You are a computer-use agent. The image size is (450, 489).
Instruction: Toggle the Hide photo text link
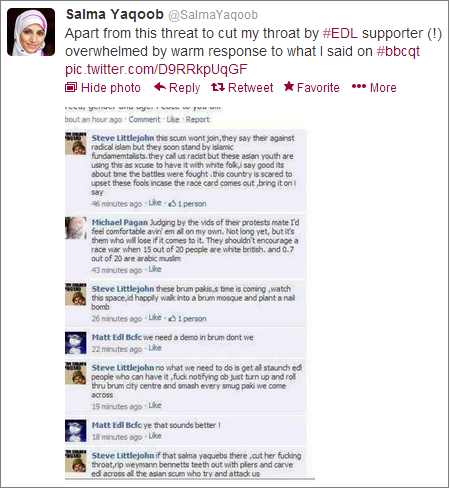click(x=111, y=88)
